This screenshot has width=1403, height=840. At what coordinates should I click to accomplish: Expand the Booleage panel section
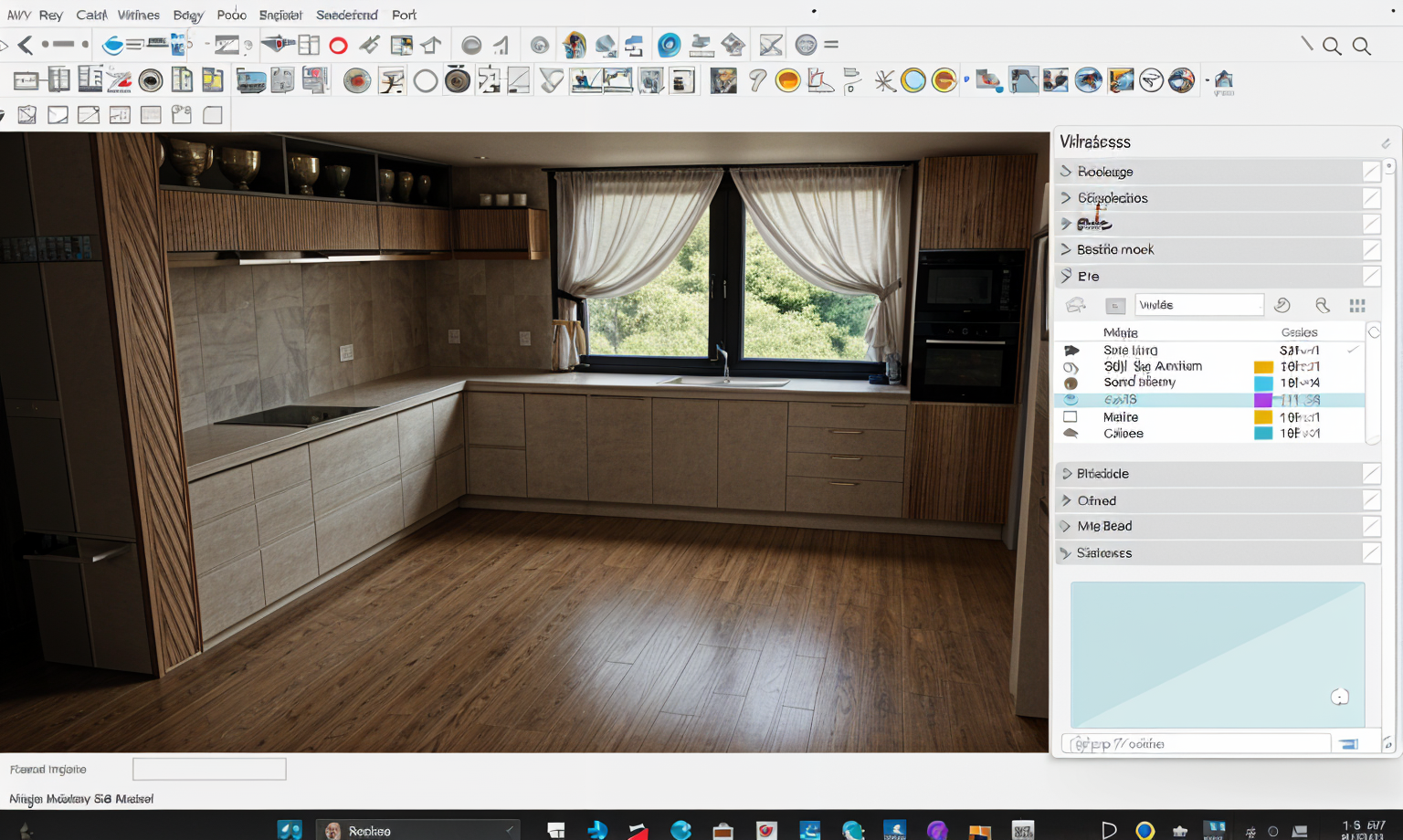click(x=1066, y=172)
